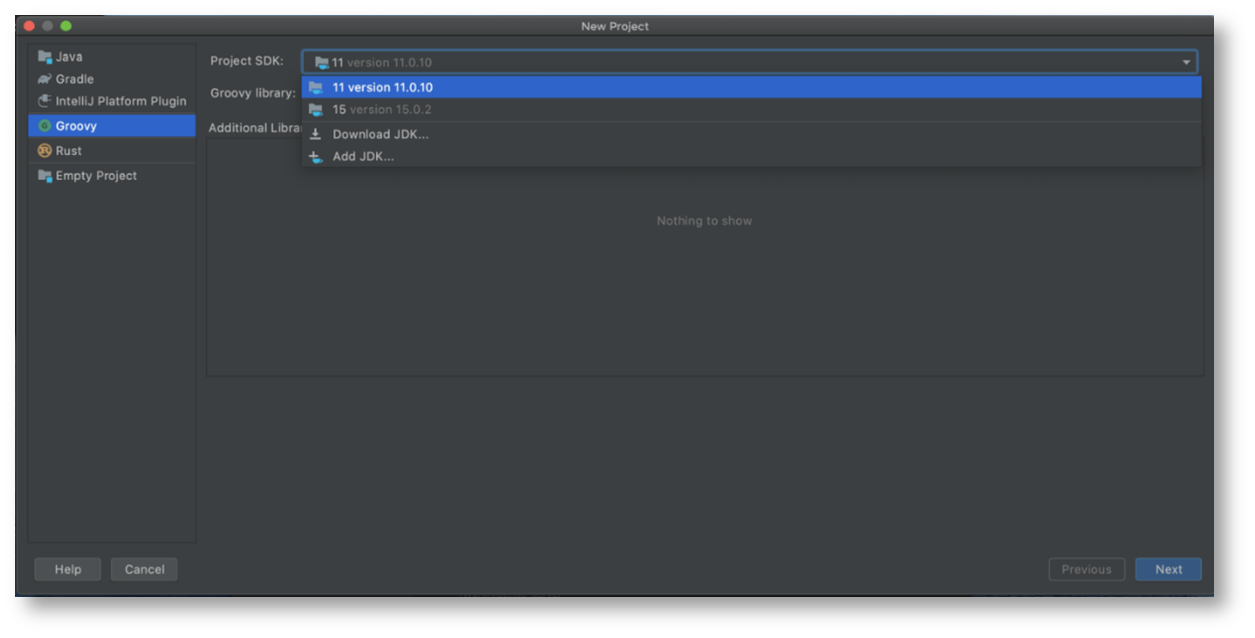Click the Previous button

point(1087,569)
